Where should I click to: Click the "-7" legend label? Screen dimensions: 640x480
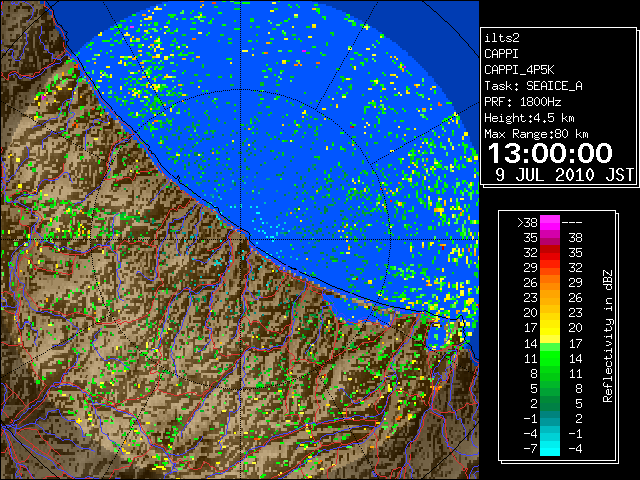point(531,449)
